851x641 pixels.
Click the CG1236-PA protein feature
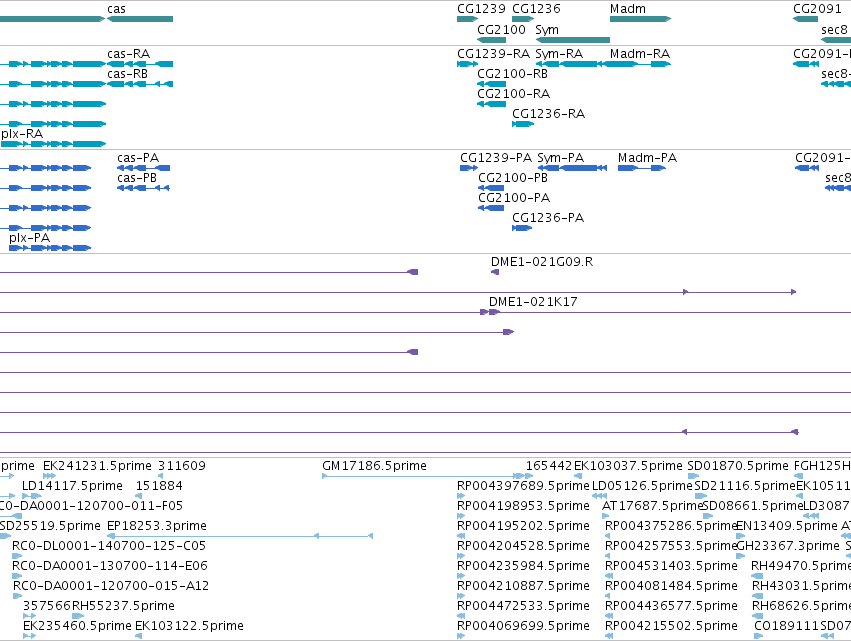522,228
